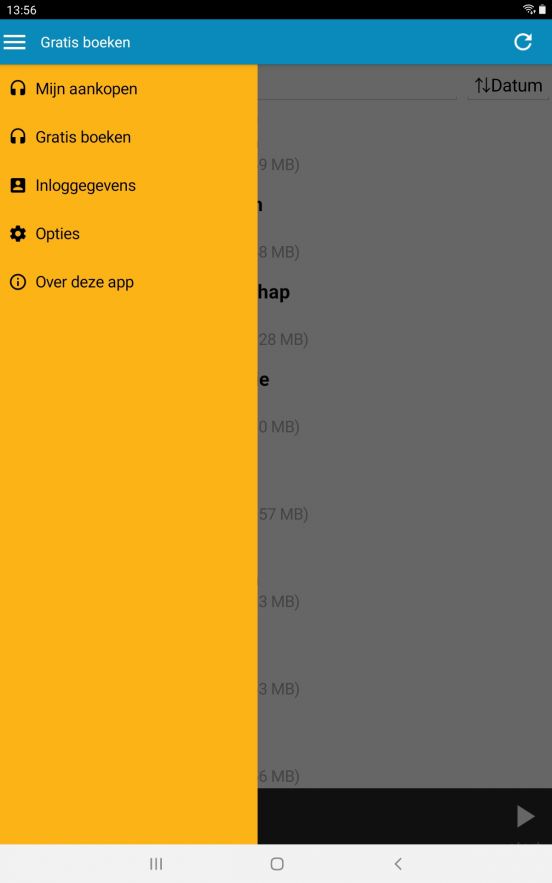
Task: Click the Gratis boeken header title
Action: (85, 42)
